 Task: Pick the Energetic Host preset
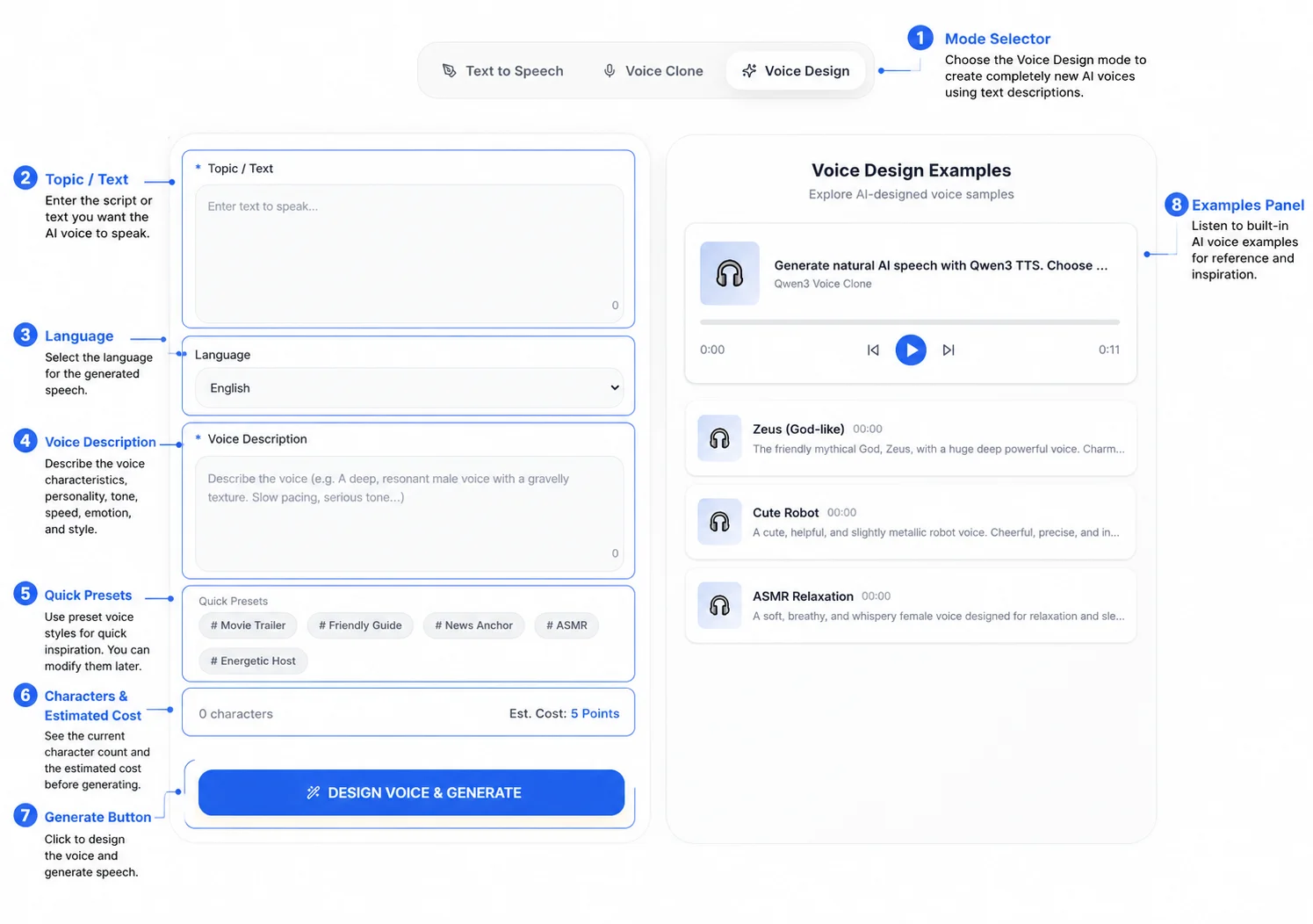[253, 661]
